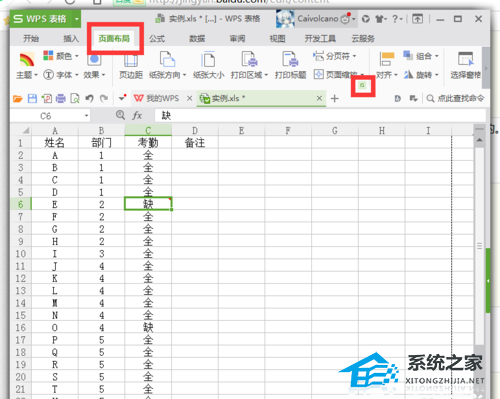Open the 主题 theme gallery
Screen dimensions: 500x399
27,66
